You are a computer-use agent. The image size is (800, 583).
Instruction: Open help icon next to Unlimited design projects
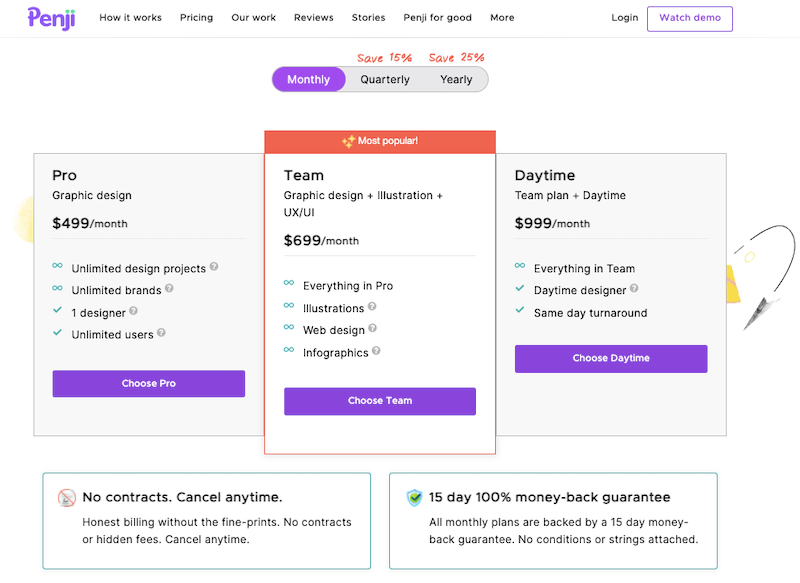click(x=214, y=266)
